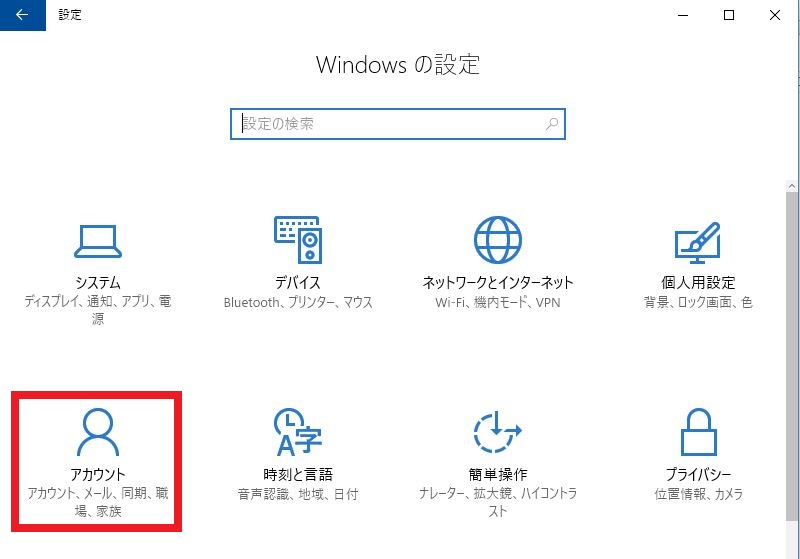Open the 時刻と言語 clock icon
The image size is (800, 559).
298,431
